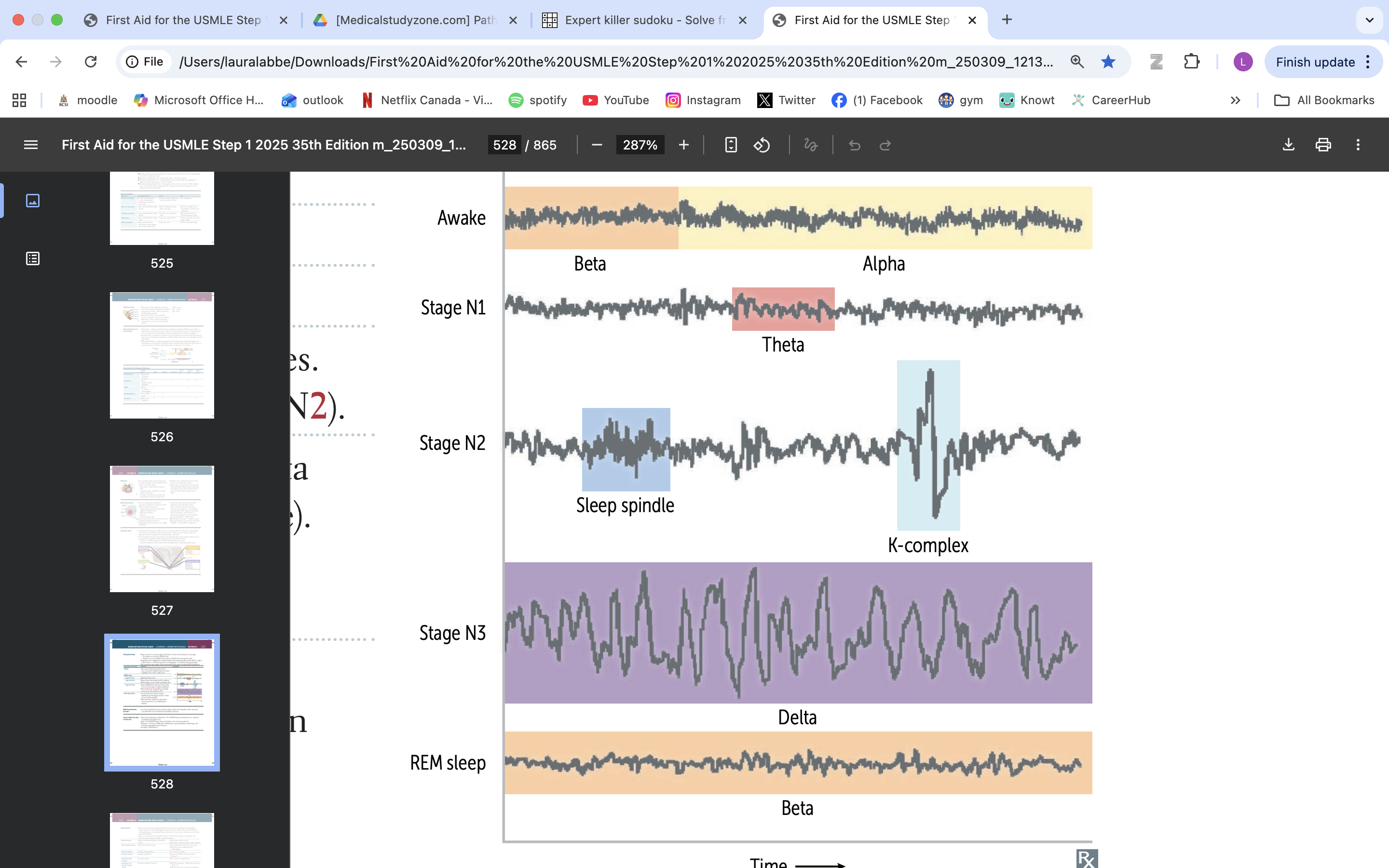Open the PDF viewer more actions menu
The width and height of the screenshot is (1389, 868).
click(x=1358, y=145)
